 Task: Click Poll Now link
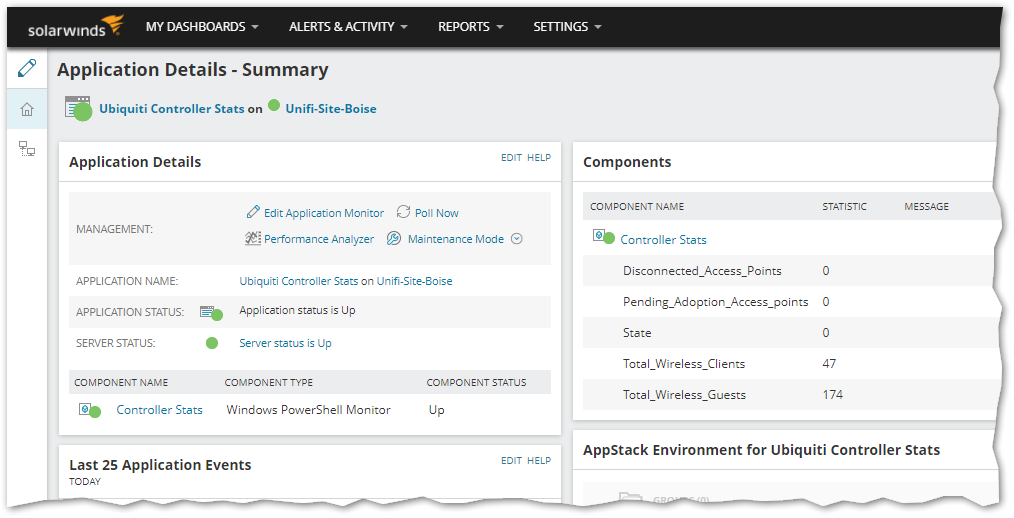tap(437, 213)
